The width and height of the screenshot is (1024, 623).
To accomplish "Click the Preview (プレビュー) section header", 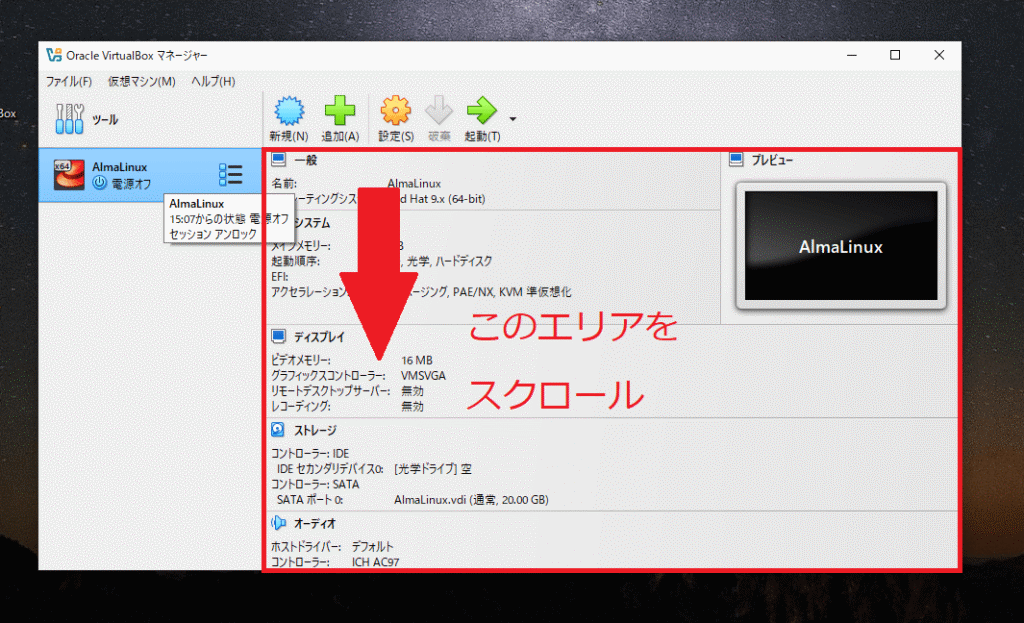I will tap(772, 160).
